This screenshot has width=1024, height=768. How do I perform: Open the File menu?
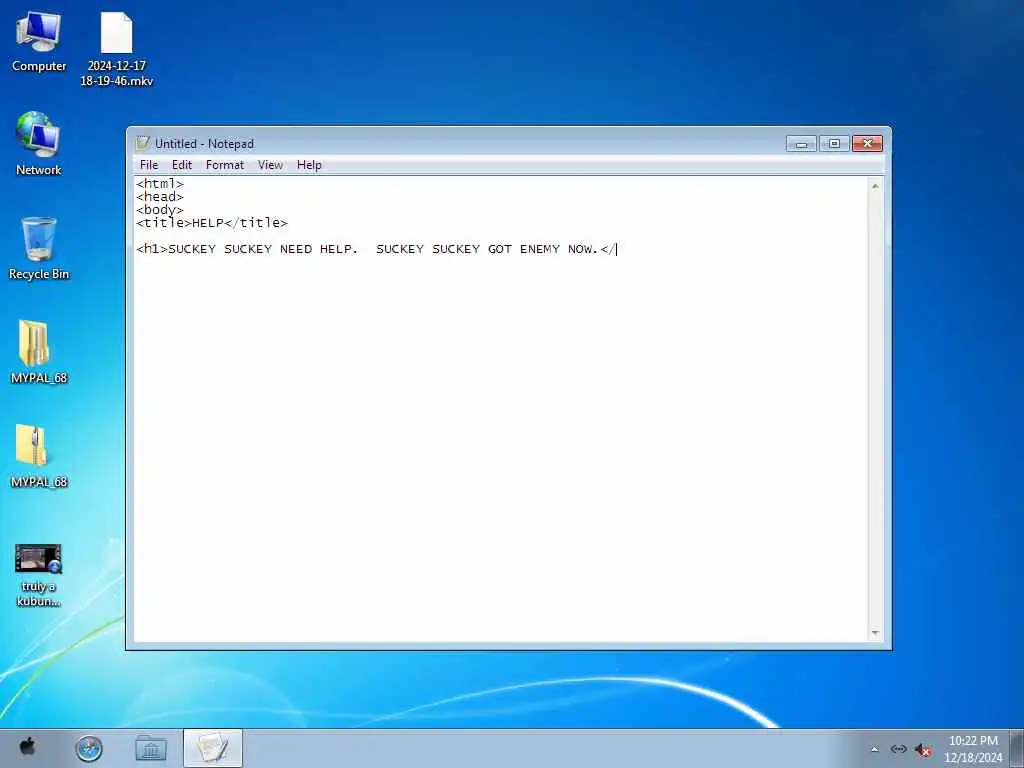tap(149, 165)
